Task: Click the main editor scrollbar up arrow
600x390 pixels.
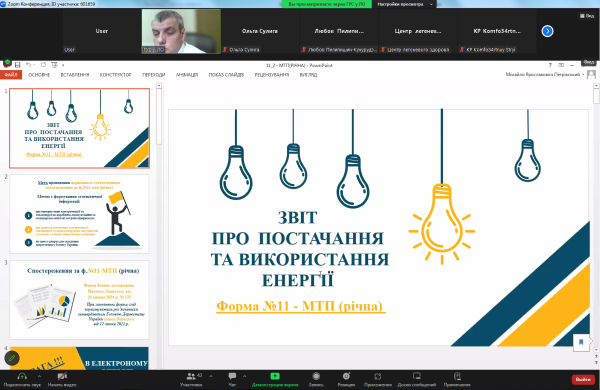Action: (596, 86)
